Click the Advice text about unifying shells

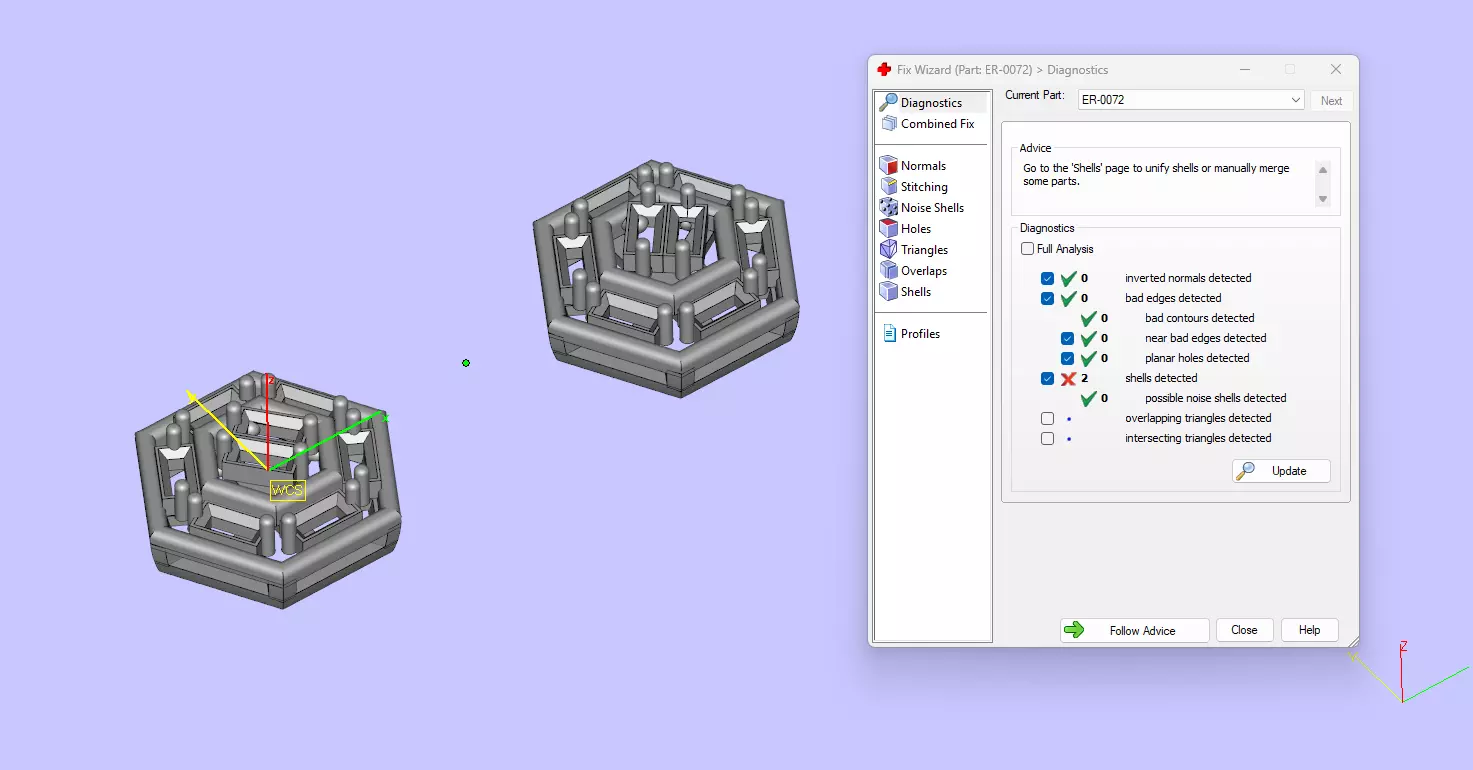tap(1156, 175)
